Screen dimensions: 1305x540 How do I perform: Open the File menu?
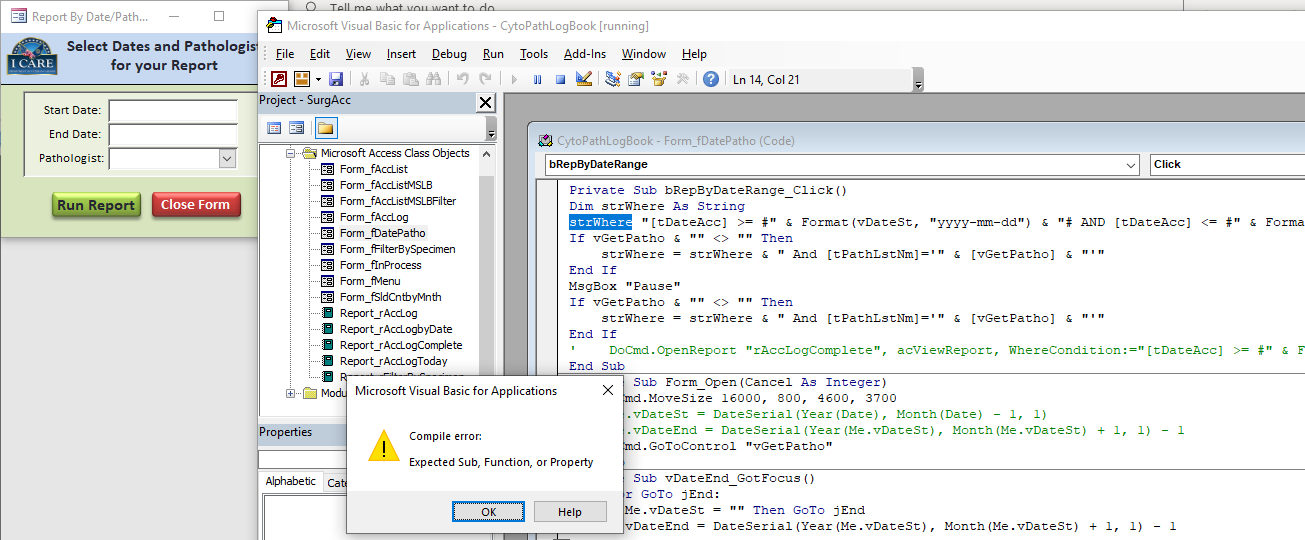[285, 54]
